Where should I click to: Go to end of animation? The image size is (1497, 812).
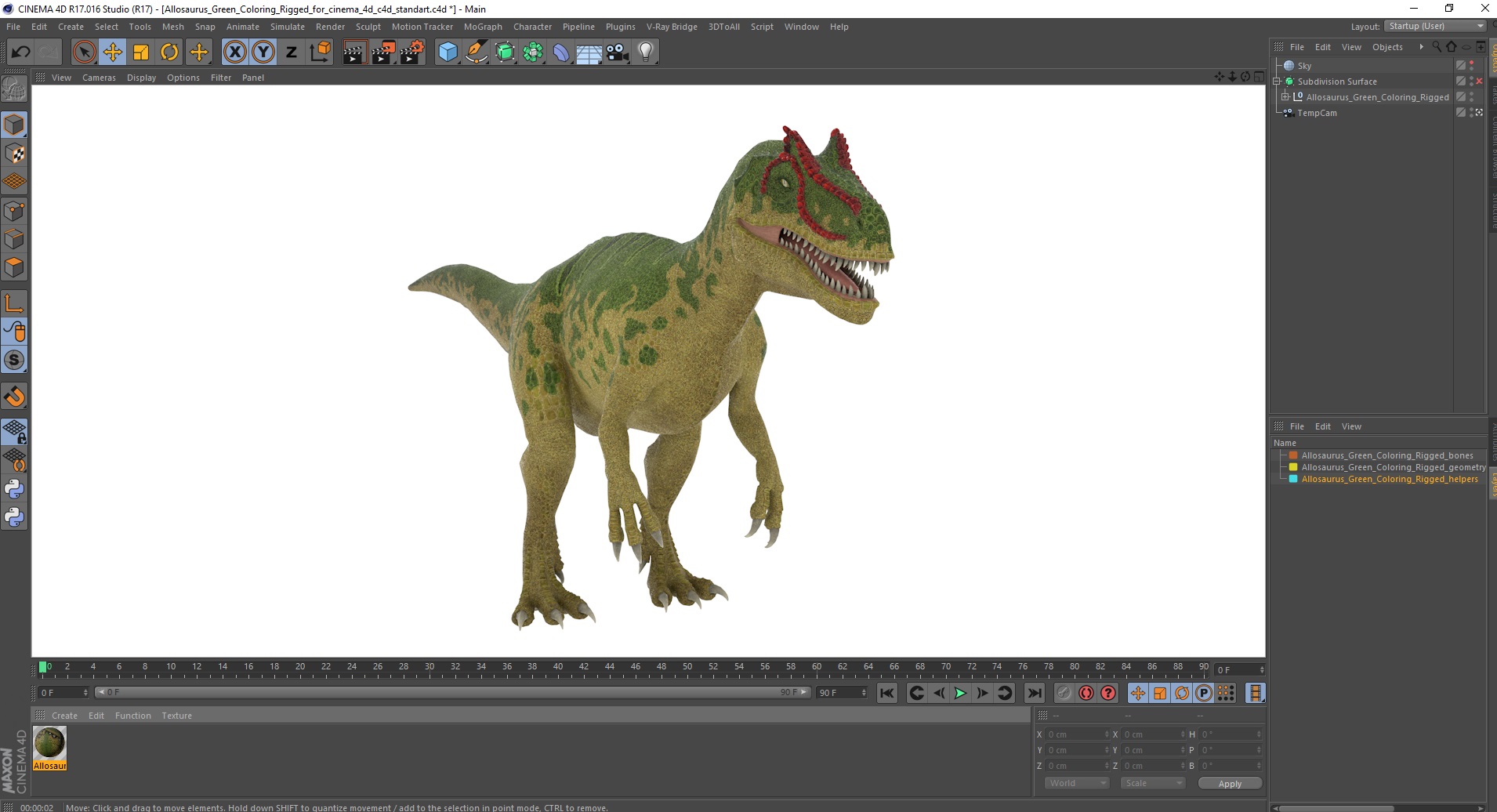[1035, 693]
